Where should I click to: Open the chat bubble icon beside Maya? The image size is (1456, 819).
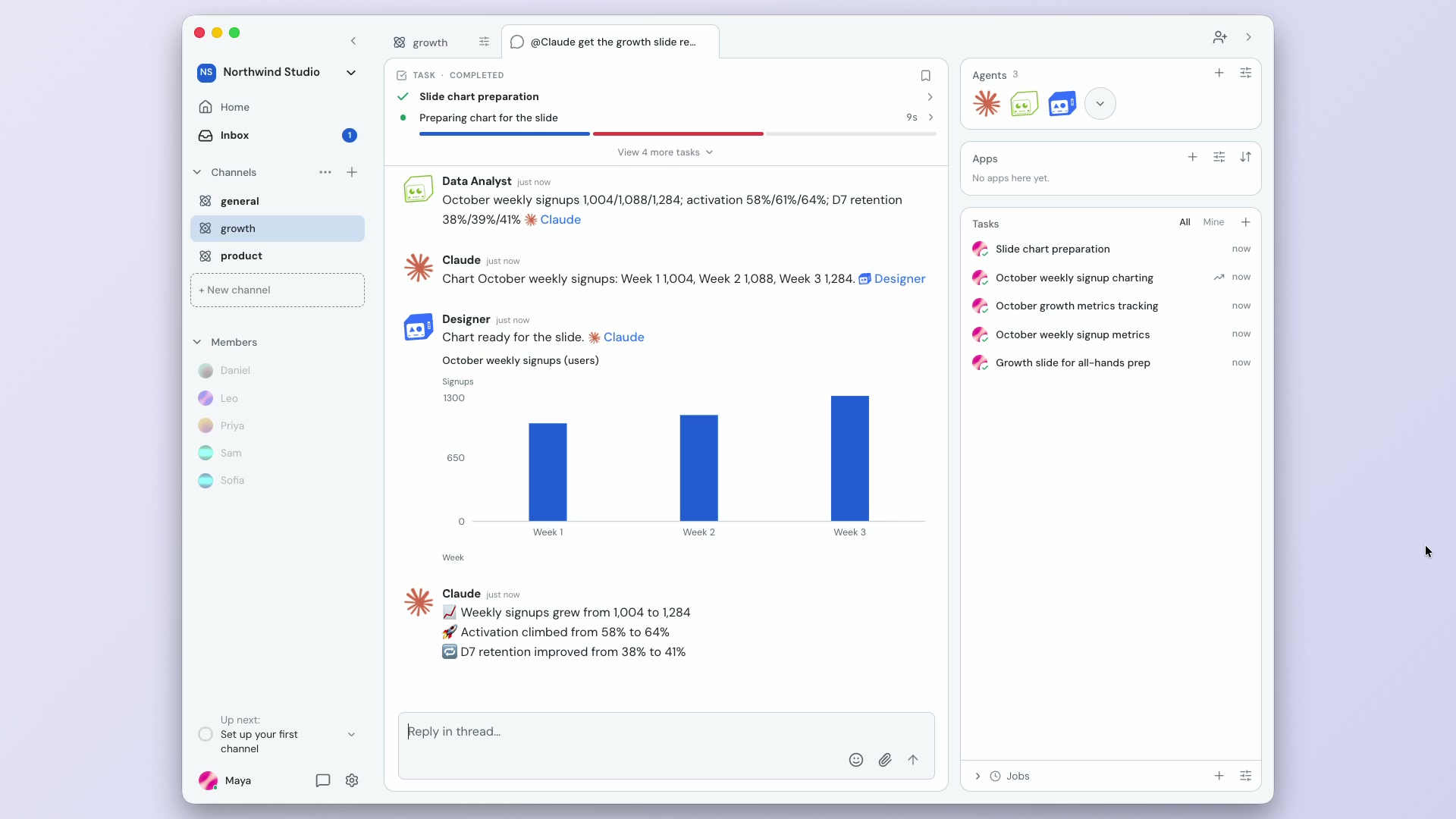click(323, 780)
